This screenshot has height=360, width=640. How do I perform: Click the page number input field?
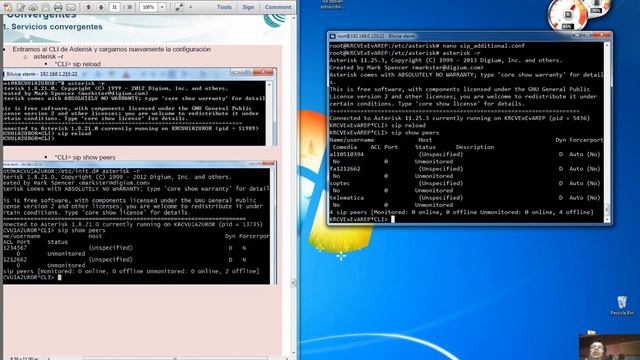[115, 7]
